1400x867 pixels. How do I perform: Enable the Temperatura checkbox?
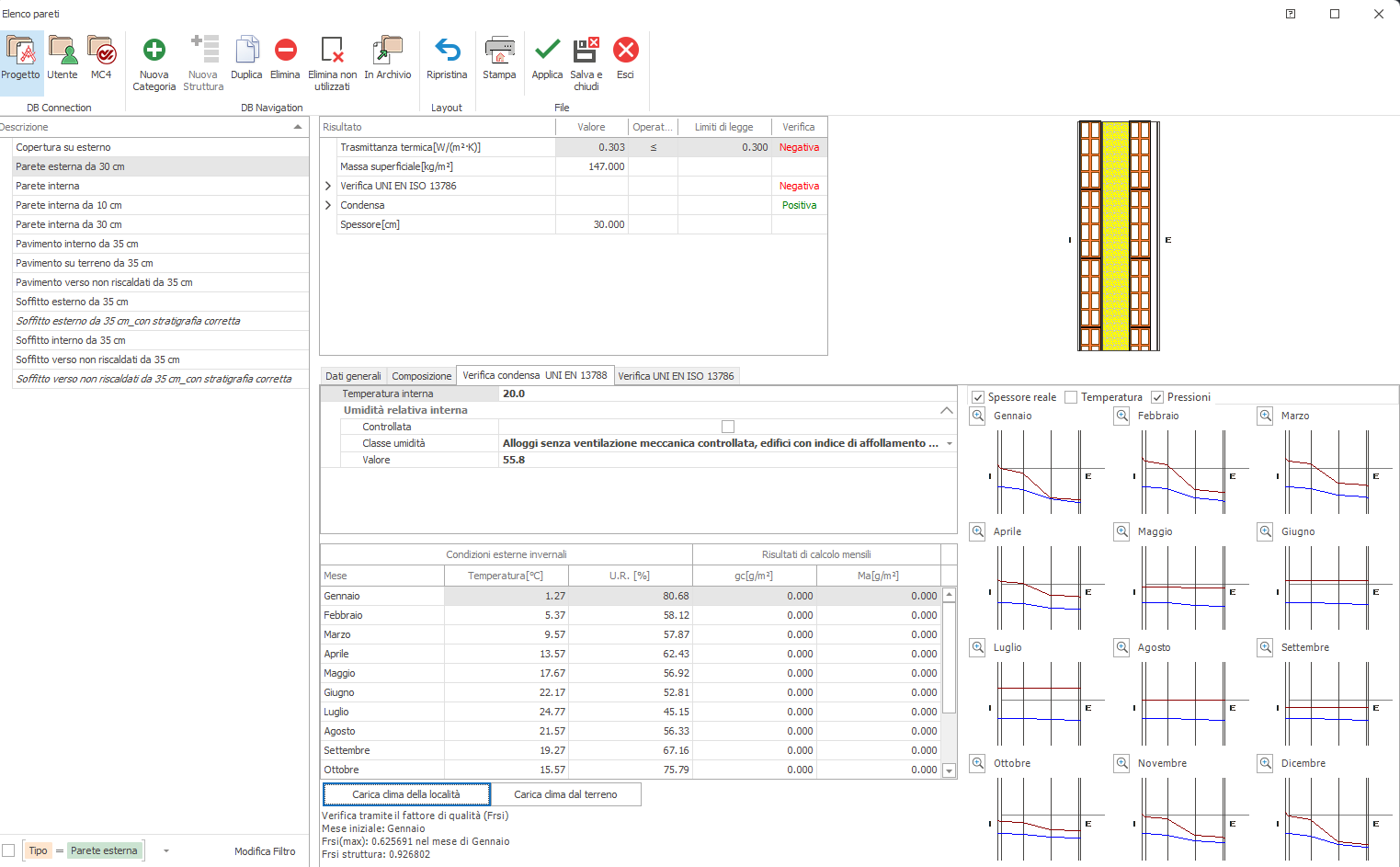1071,397
